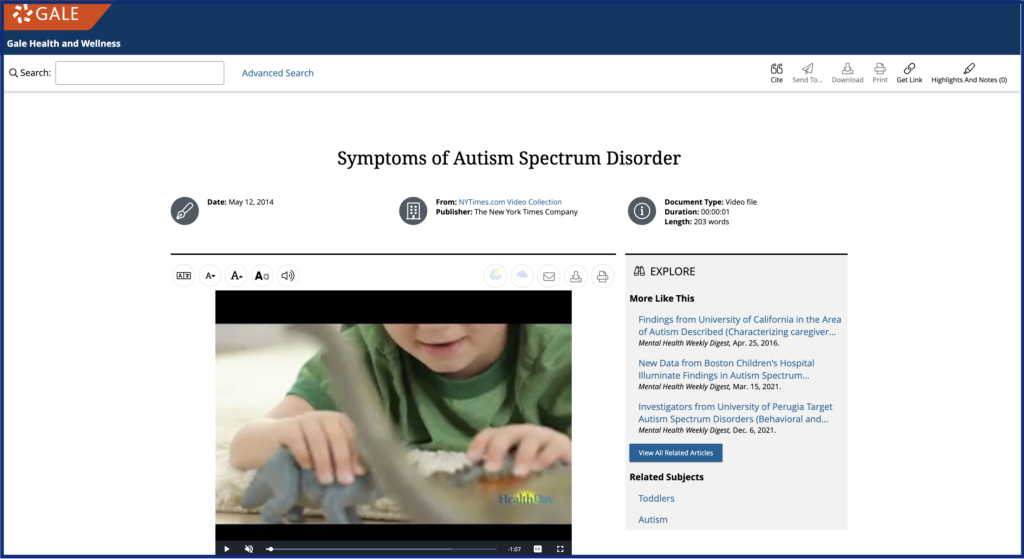Increase font size with larger A button
The height and width of the screenshot is (559, 1024).
(x=236, y=276)
